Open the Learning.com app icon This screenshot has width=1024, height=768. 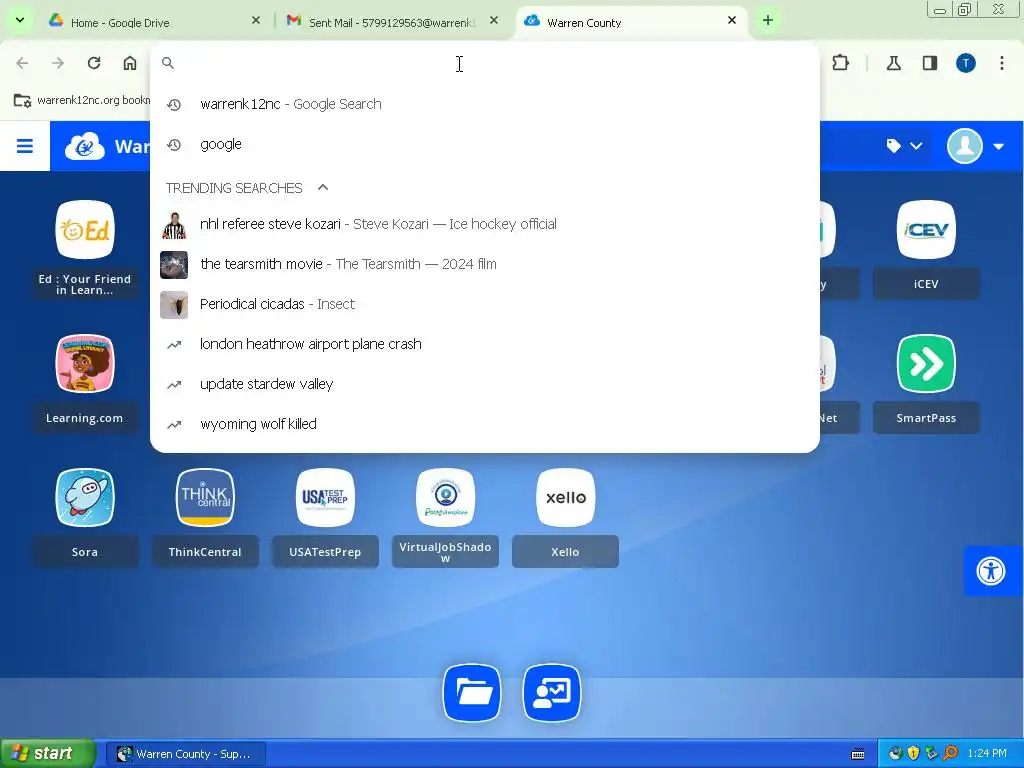click(x=85, y=363)
